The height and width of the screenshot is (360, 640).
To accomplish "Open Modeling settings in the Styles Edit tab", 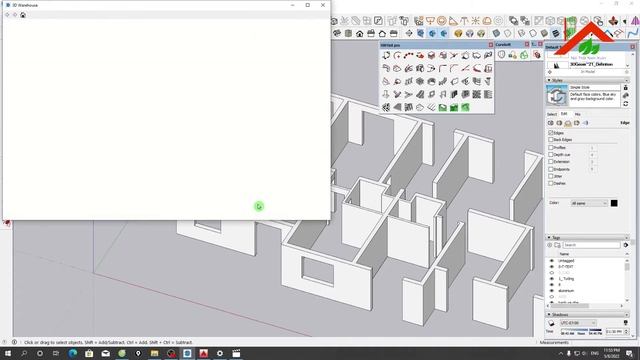I will pos(585,123).
